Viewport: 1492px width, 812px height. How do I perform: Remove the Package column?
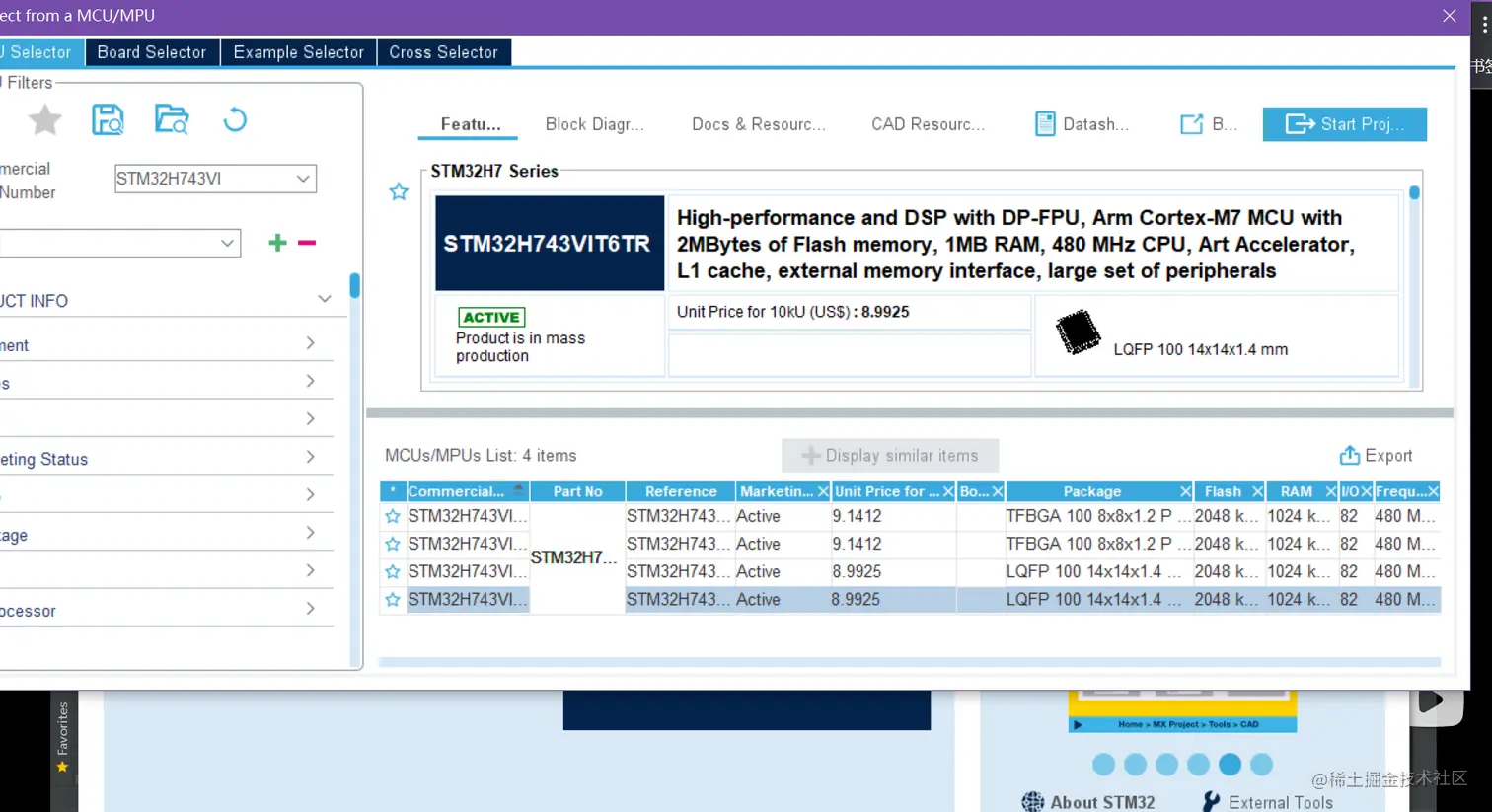point(1185,491)
